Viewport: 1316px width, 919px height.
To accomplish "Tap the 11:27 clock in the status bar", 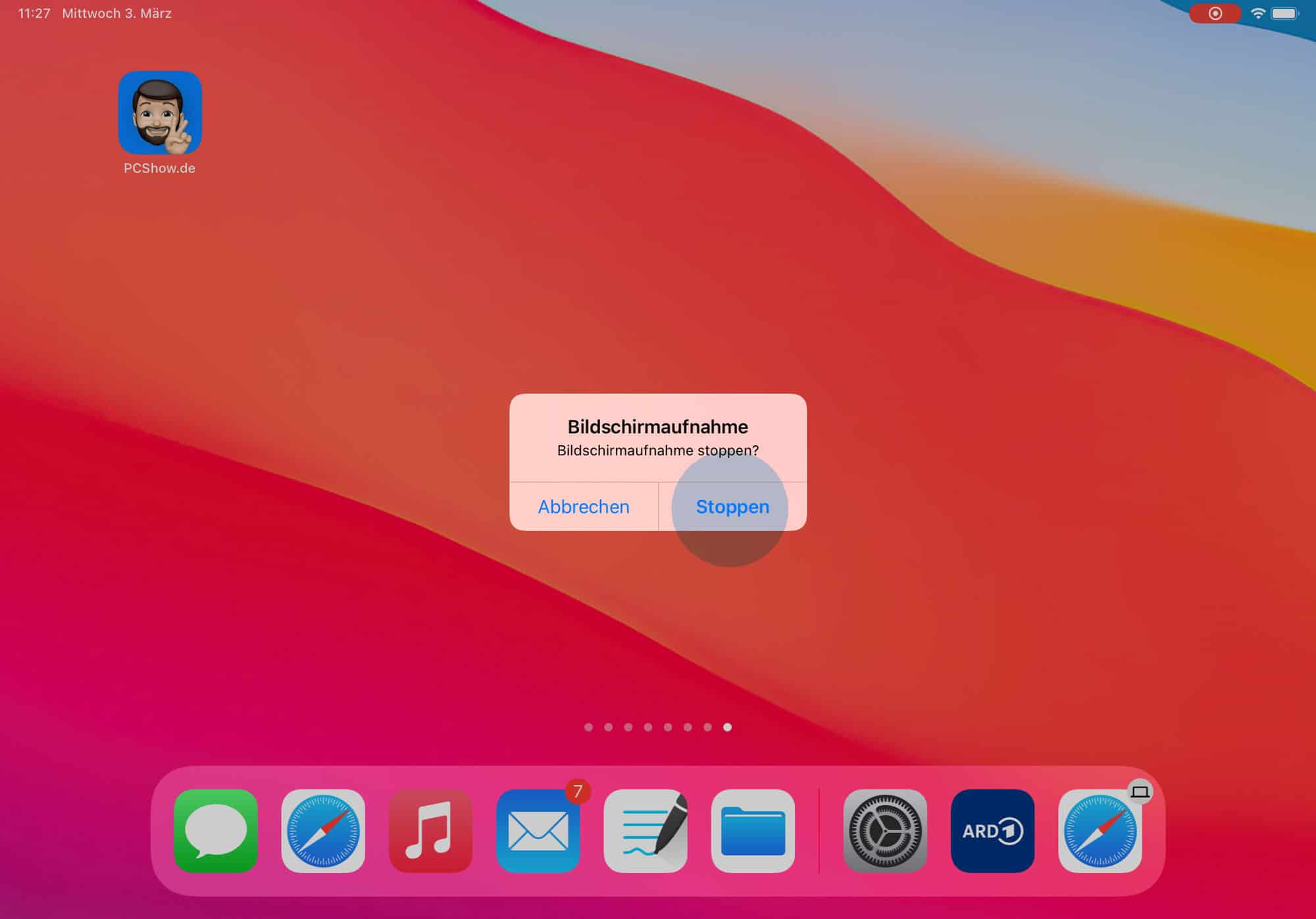I will 34,13.
